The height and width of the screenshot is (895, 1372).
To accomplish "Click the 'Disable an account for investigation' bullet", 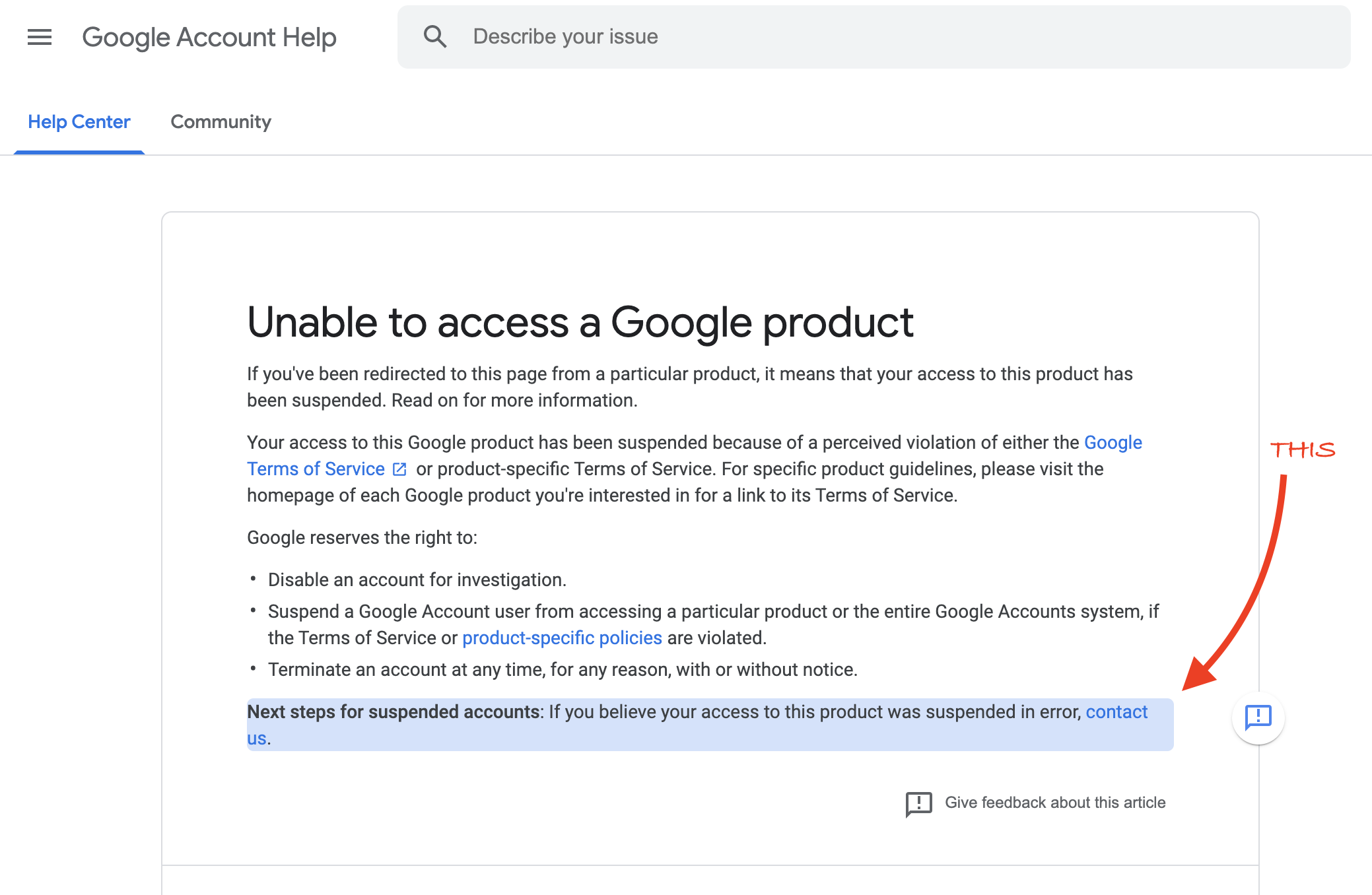I will point(417,580).
